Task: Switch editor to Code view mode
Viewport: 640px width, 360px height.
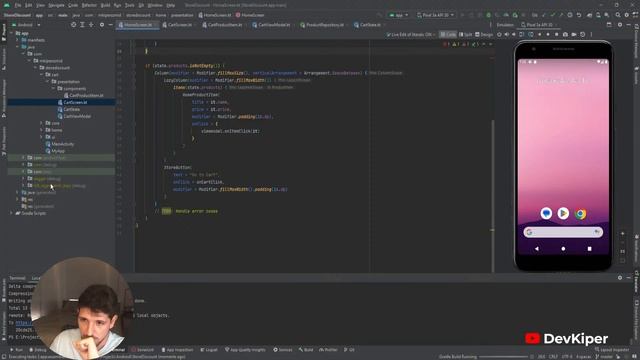Action: point(448,35)
